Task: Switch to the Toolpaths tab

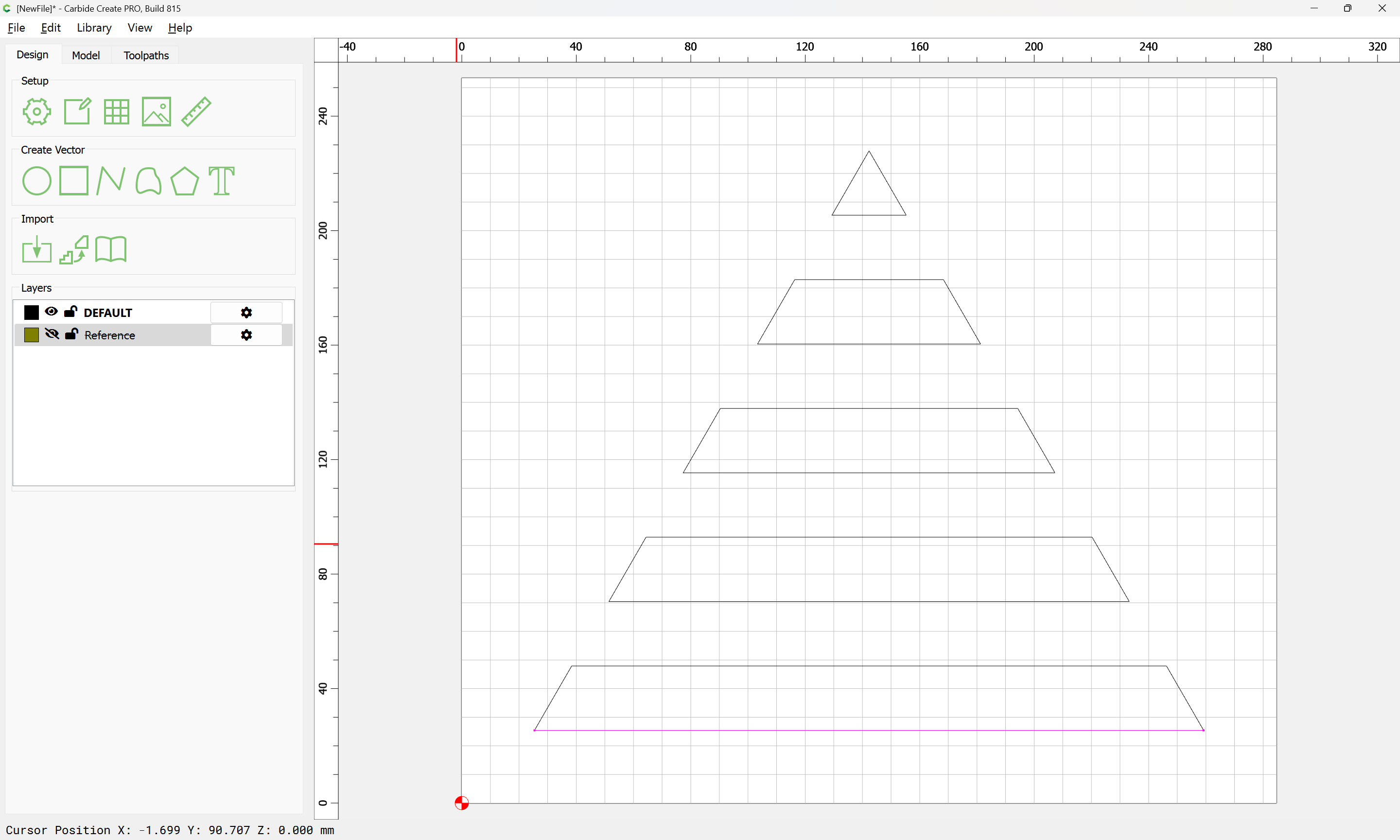Action: click(146, 55)
